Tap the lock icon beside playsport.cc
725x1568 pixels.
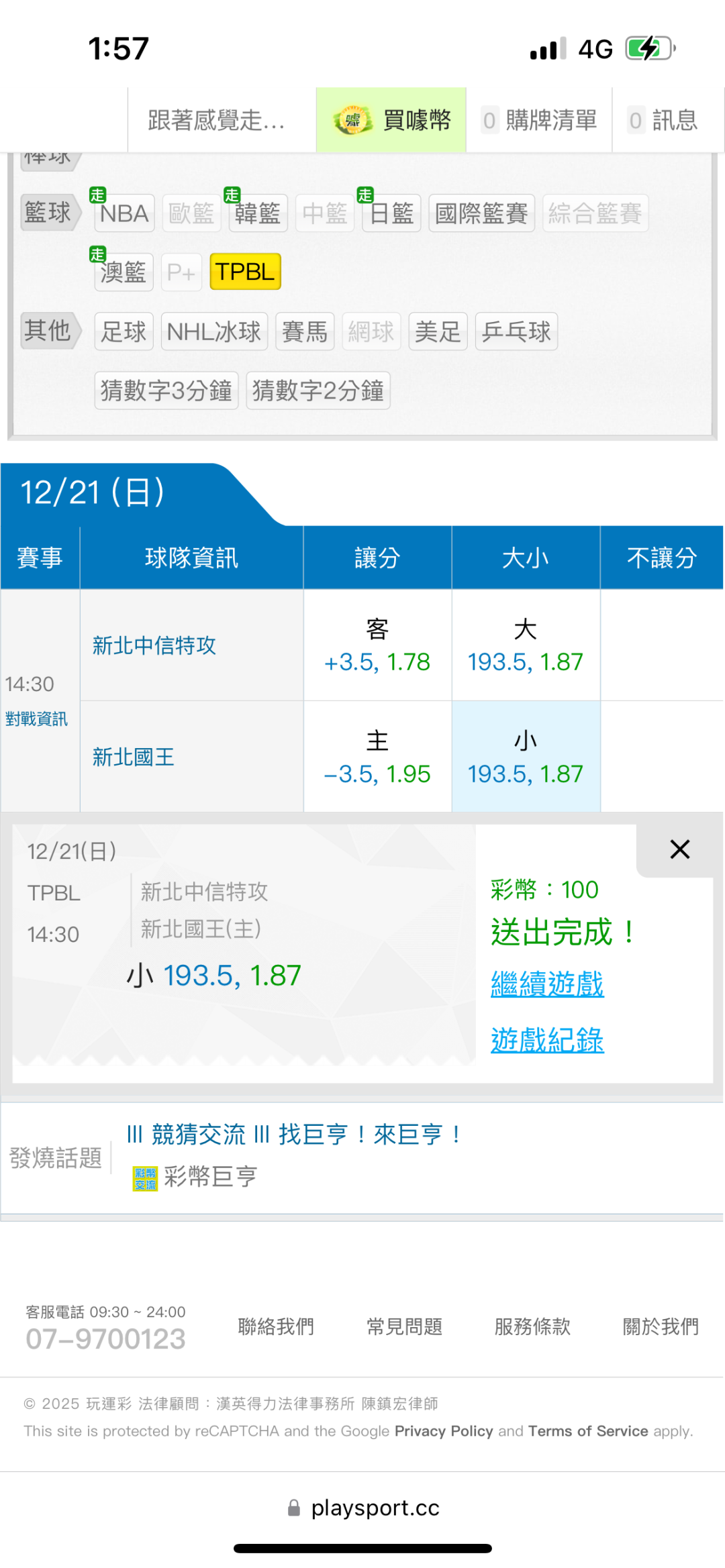point(294,1508)
